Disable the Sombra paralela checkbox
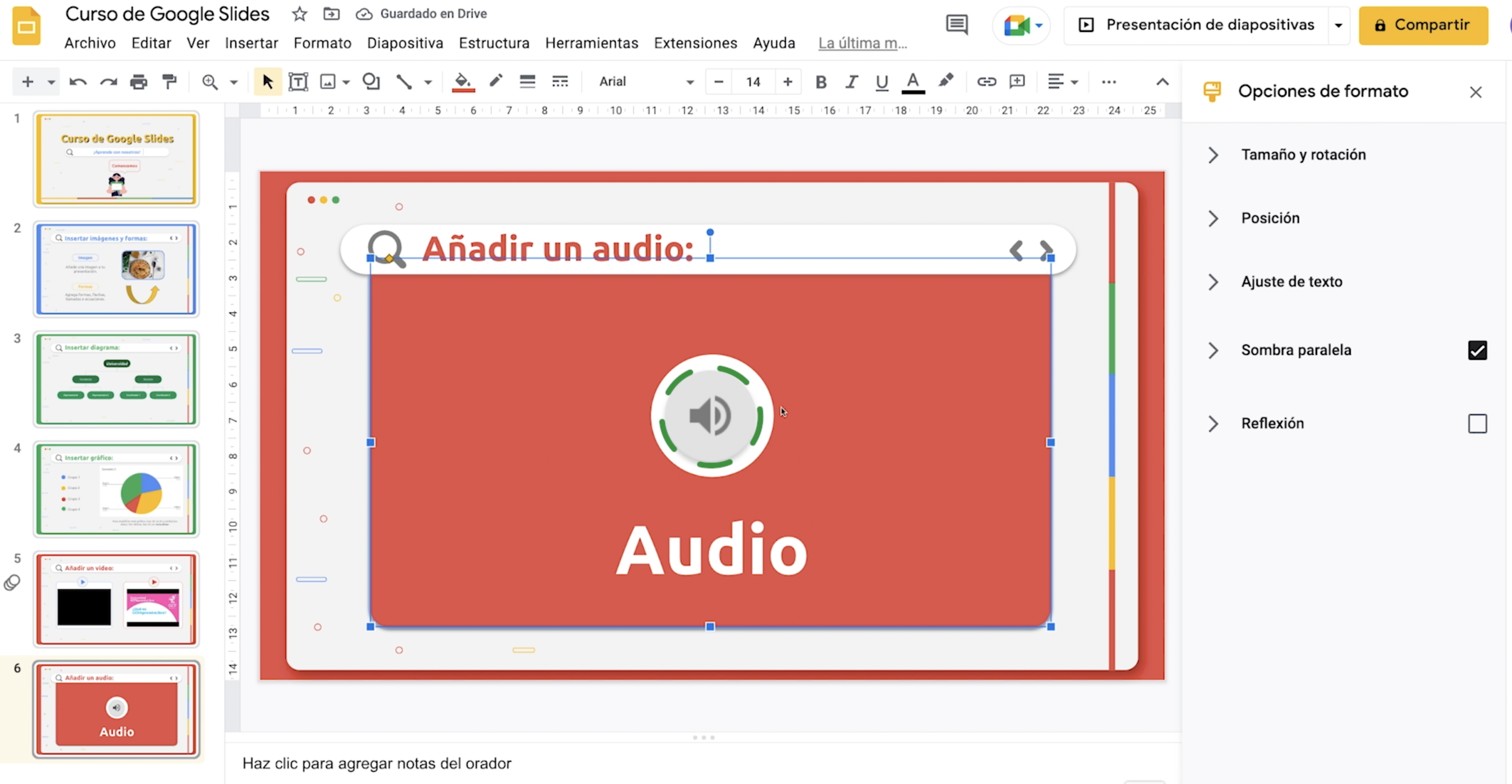Viewport: 1512px width, 784px height. [x=1478, y=350]
